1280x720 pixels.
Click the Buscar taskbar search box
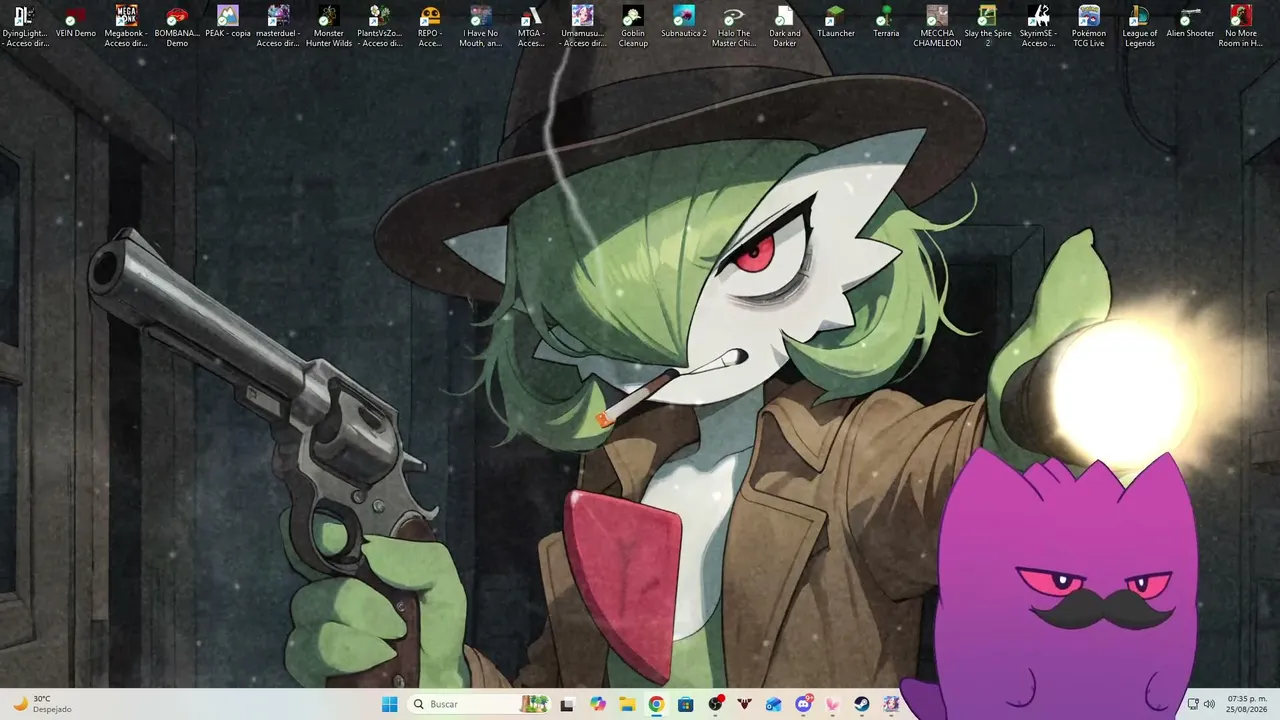pyautogui.click(x=481, y=704)
